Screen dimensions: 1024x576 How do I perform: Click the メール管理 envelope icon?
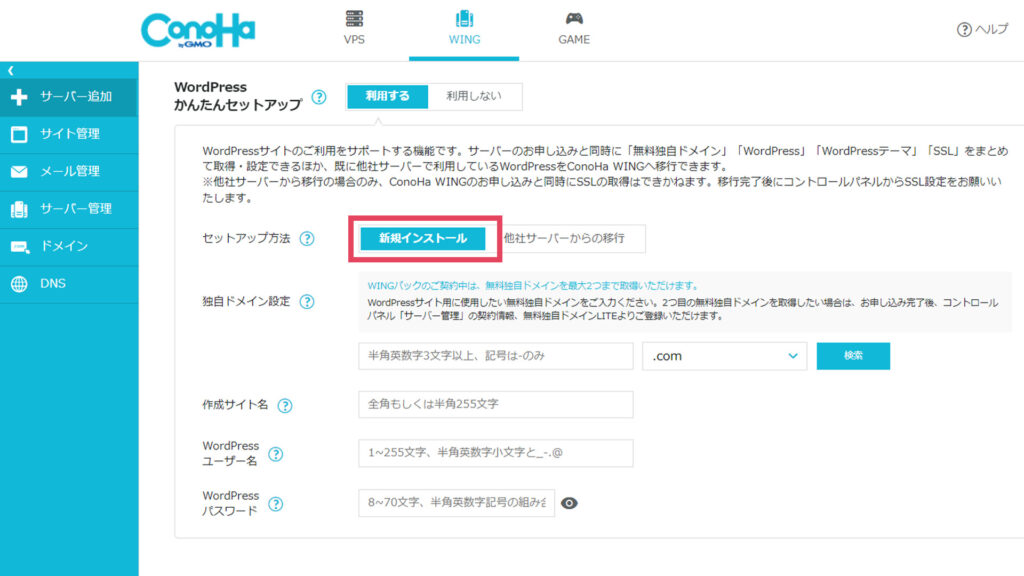(19, 172)
